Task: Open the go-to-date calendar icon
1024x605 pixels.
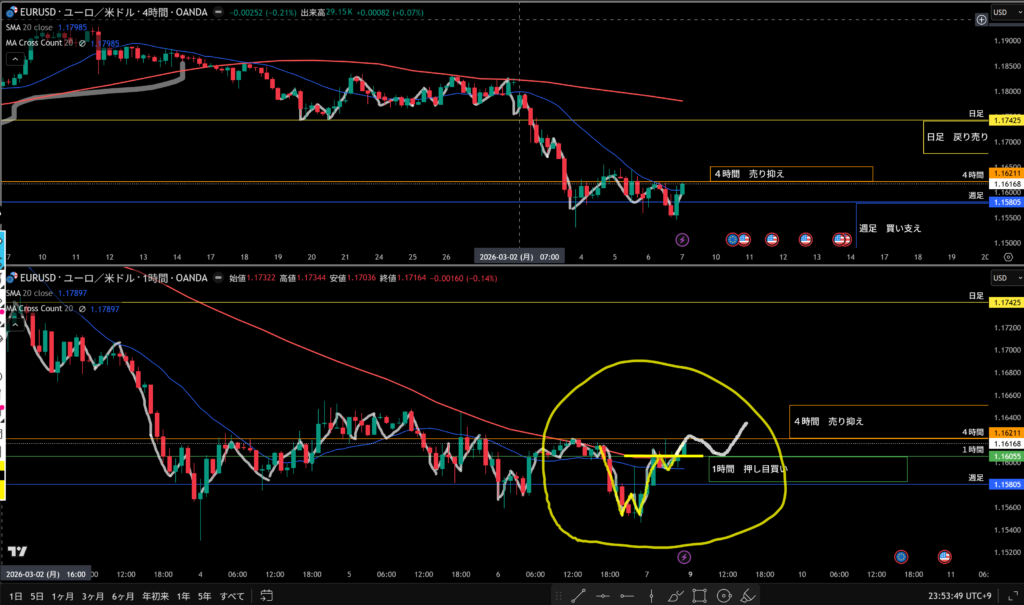Action: point(267,596)
